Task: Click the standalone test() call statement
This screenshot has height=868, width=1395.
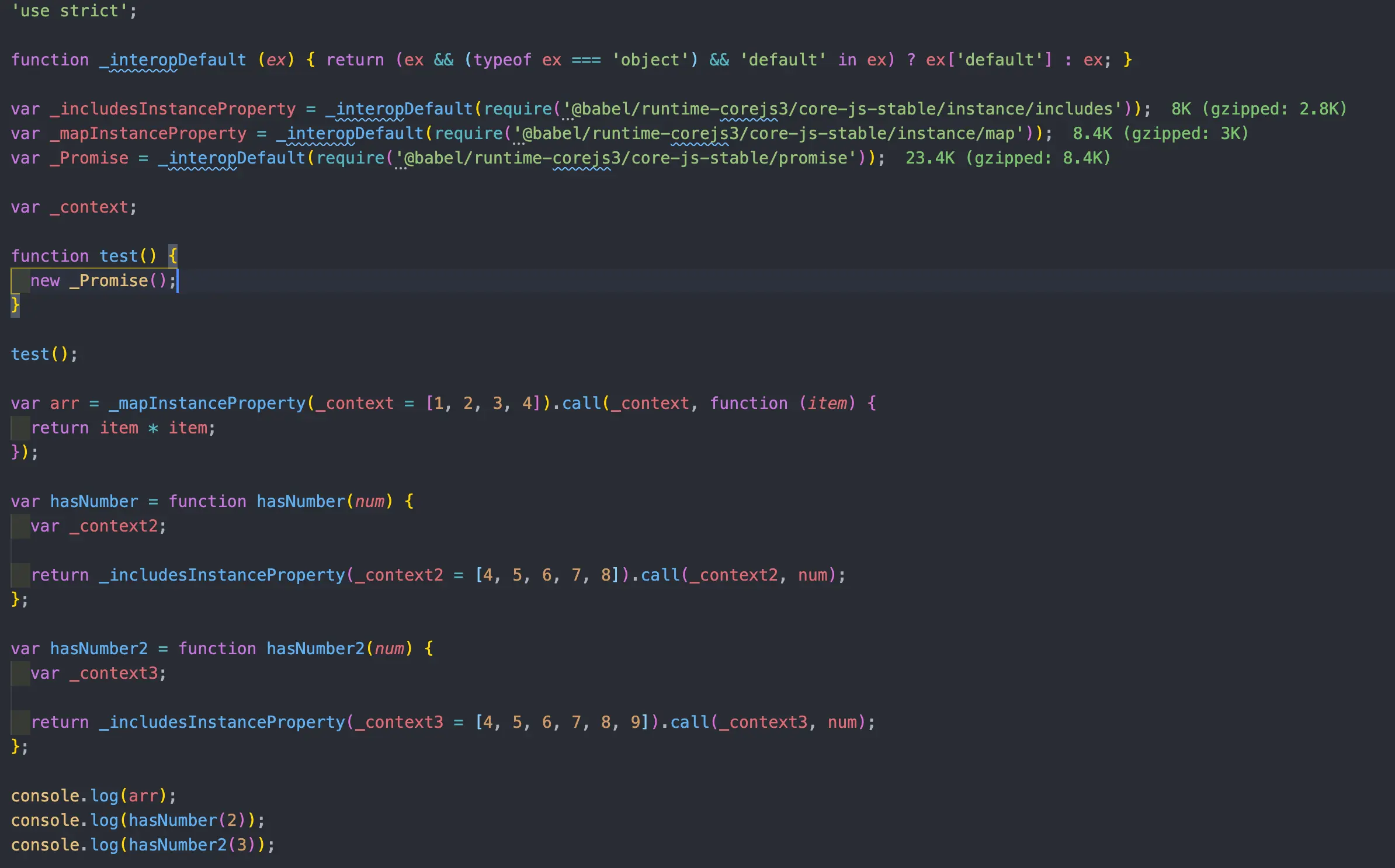Action: pyautogui.click(x=44, y=355)
